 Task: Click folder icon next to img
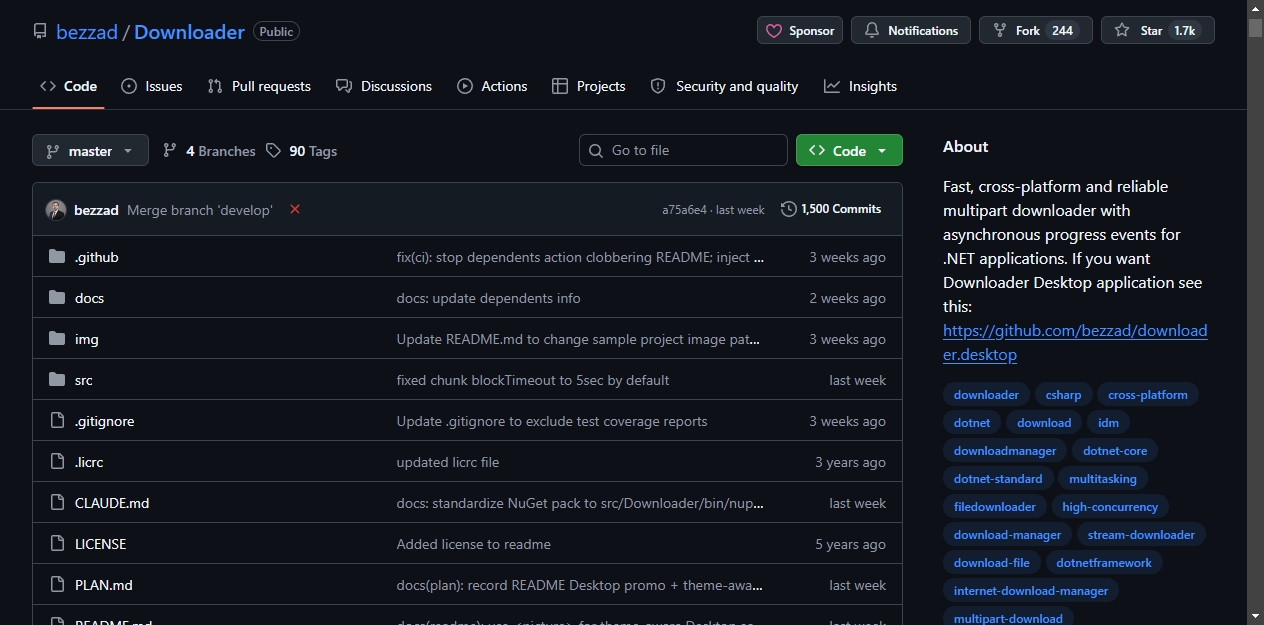(57, 339)
